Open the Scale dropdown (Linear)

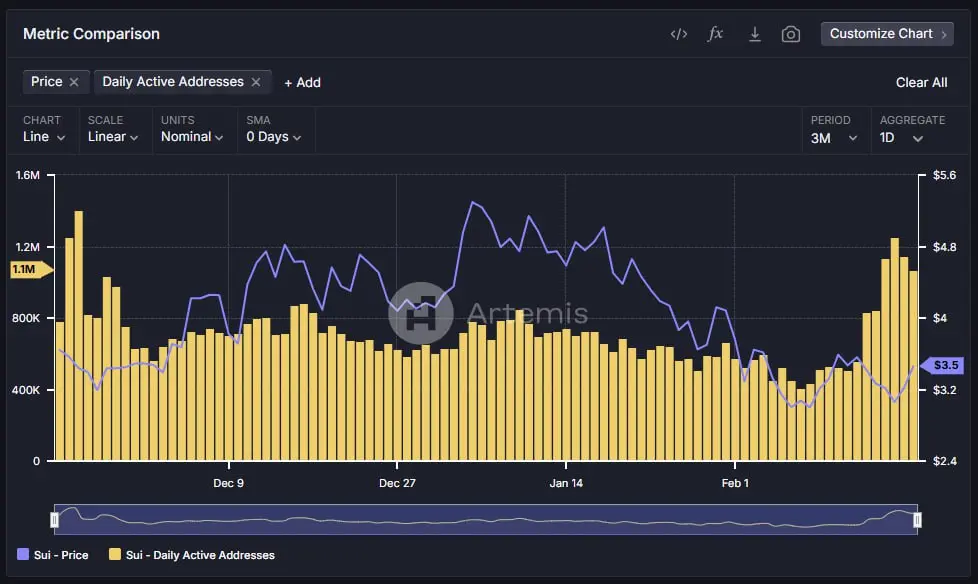click(113, 137)
